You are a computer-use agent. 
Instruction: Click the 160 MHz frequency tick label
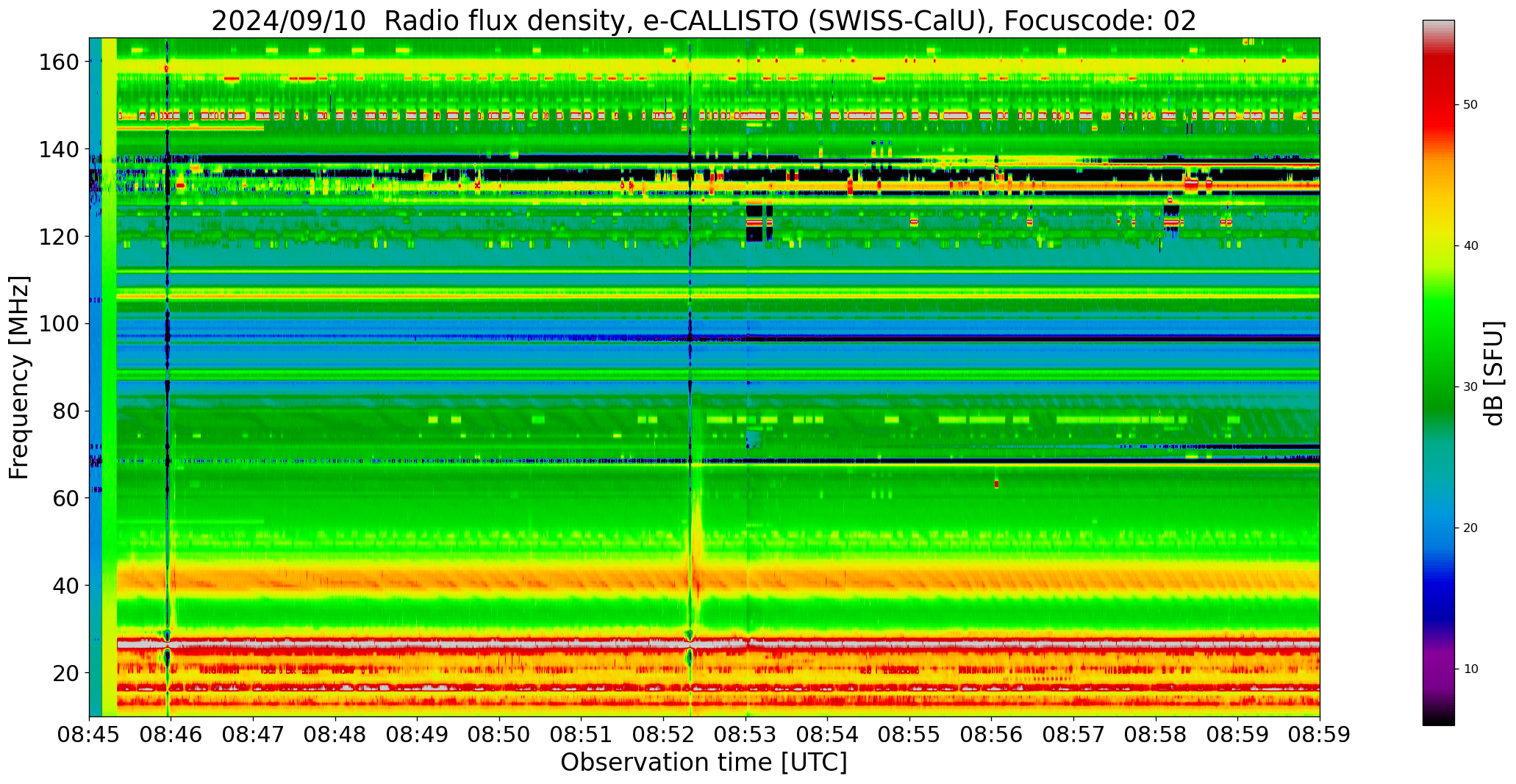(58, 62)
